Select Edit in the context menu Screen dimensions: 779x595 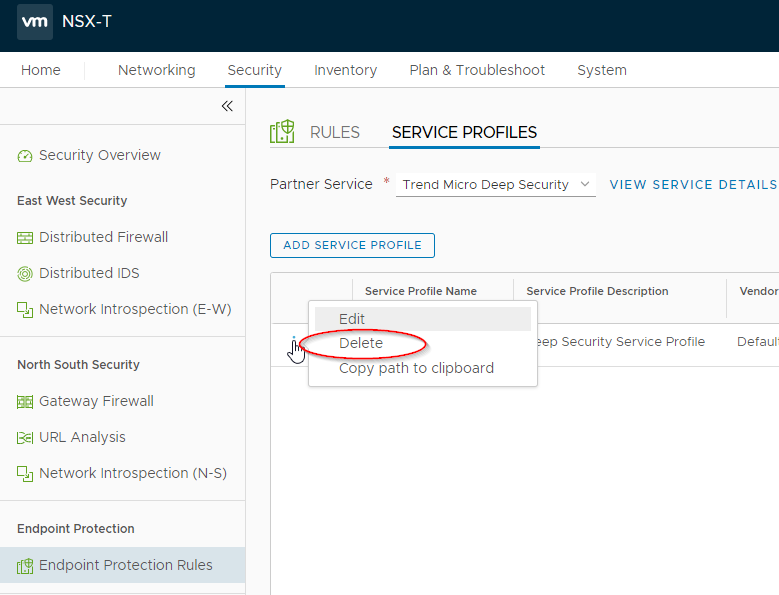pos(352,319)
